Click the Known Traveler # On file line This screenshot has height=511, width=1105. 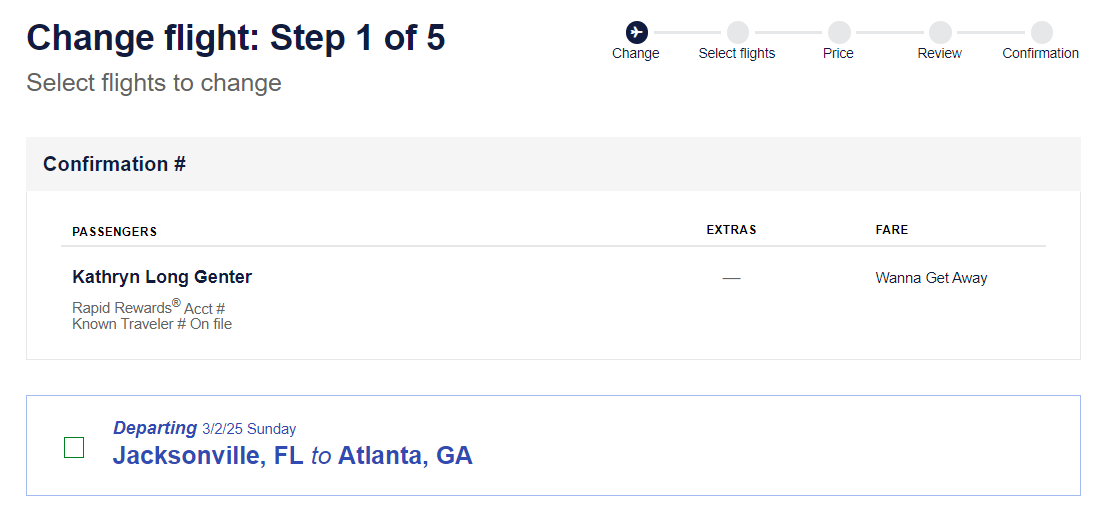(x=152, y=324)
